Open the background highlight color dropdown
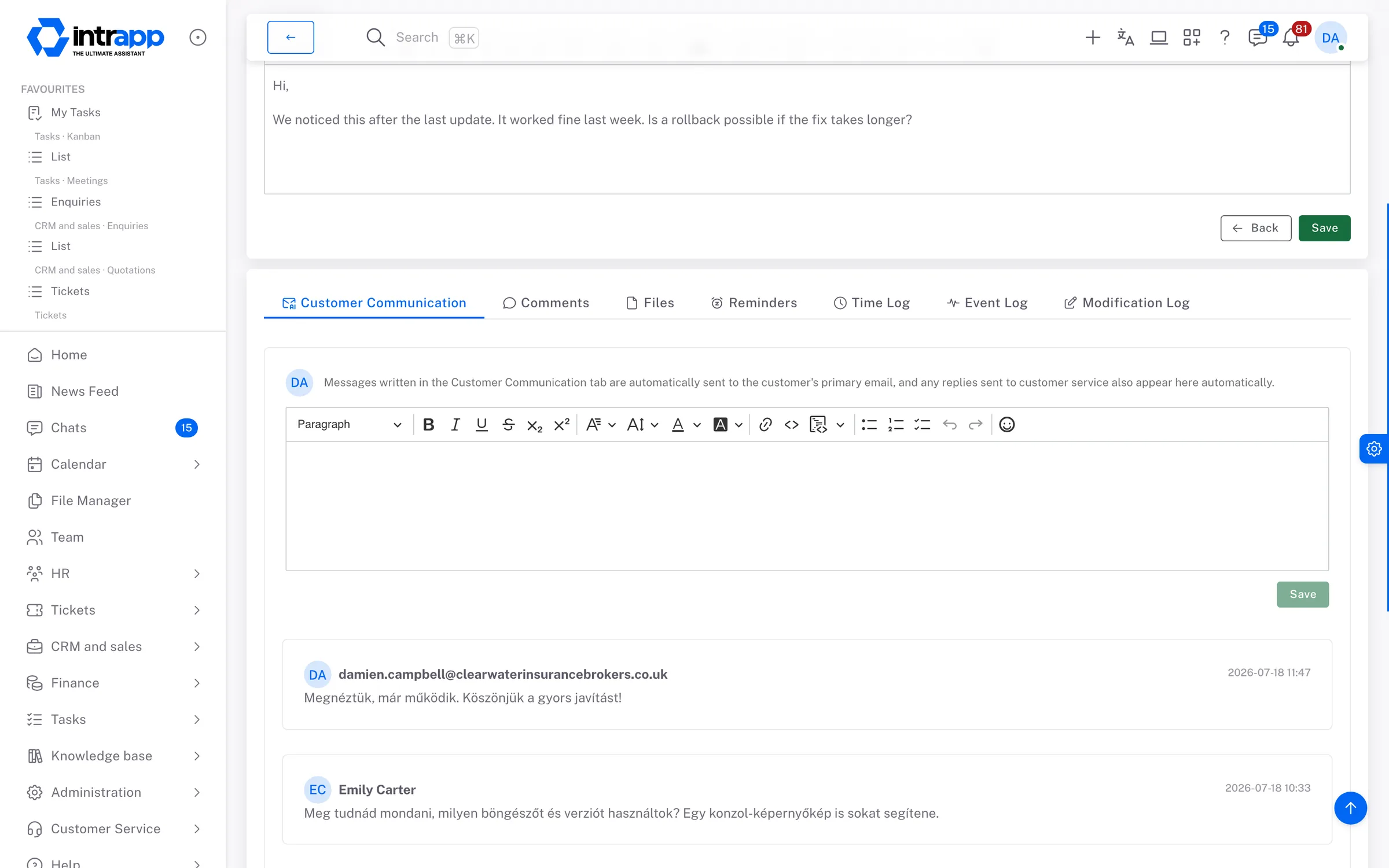This screenshot has width=1389, height=868. tap(727, 425)
